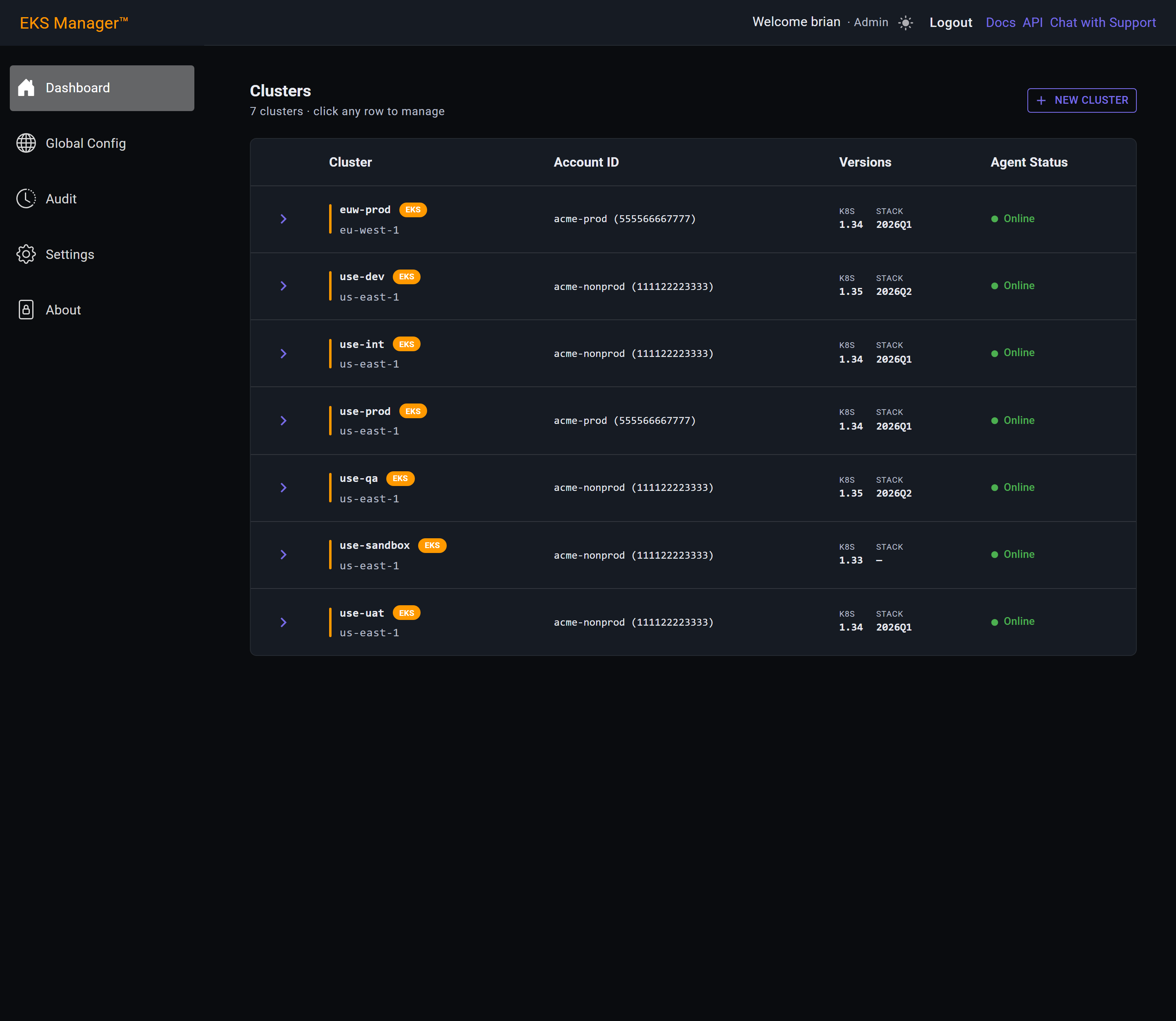The width and height of the screenshot is (1176, 1021).
Task: Click acme-nonprod account in use-dev row
Action: [x=634, y=287]
